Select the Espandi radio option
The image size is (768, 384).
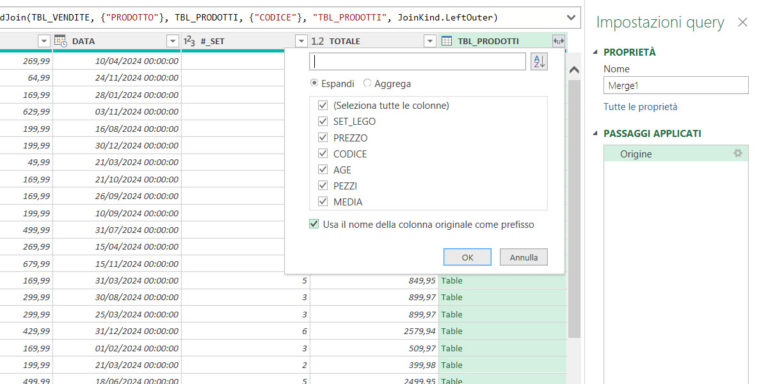pyautogui.click(x=314, y=84)
